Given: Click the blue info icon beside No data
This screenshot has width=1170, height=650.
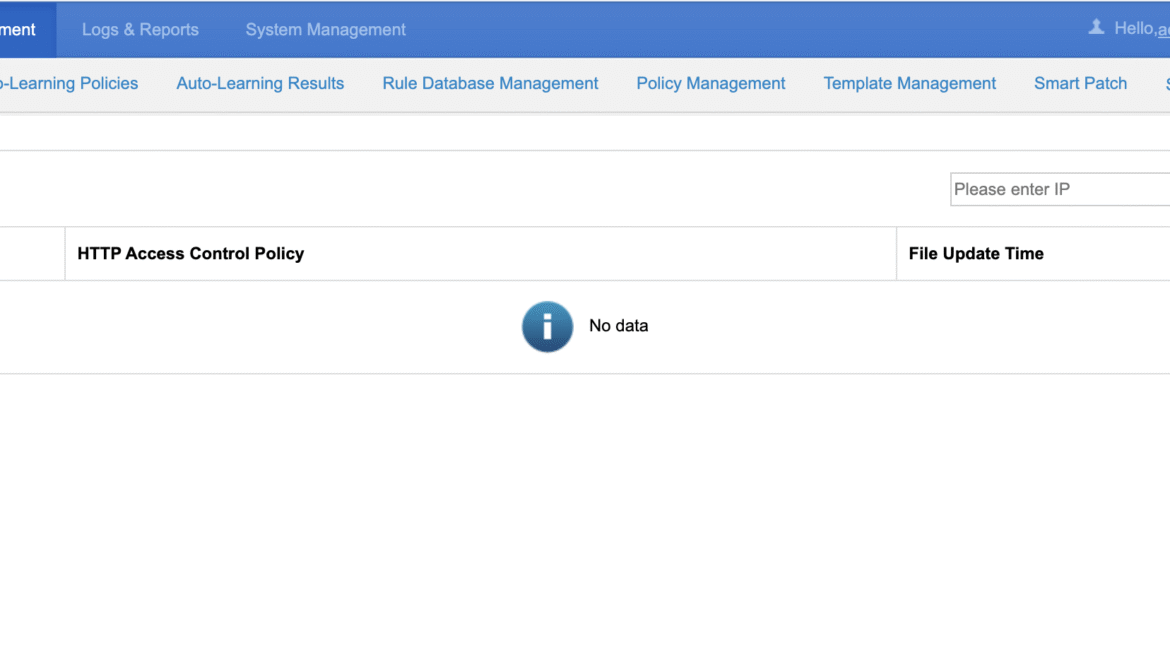Looking at the screenshot, I should [x=547, y=326].
